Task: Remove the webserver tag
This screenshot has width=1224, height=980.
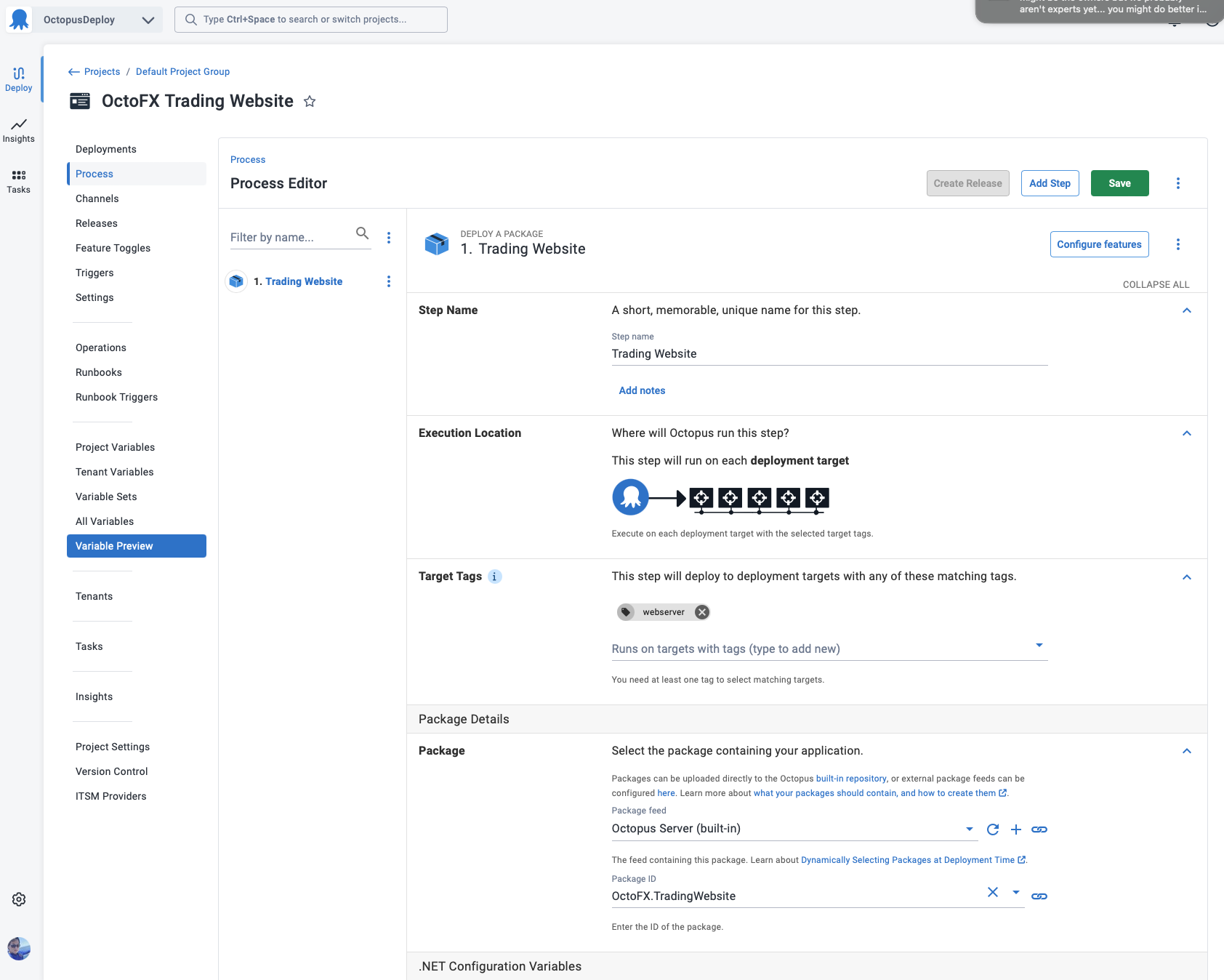Action: [701, 612]
